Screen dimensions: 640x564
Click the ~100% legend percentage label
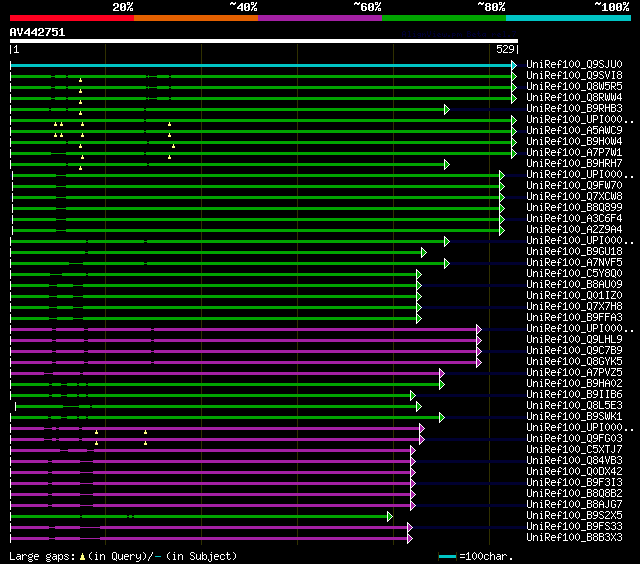point(612,7)
